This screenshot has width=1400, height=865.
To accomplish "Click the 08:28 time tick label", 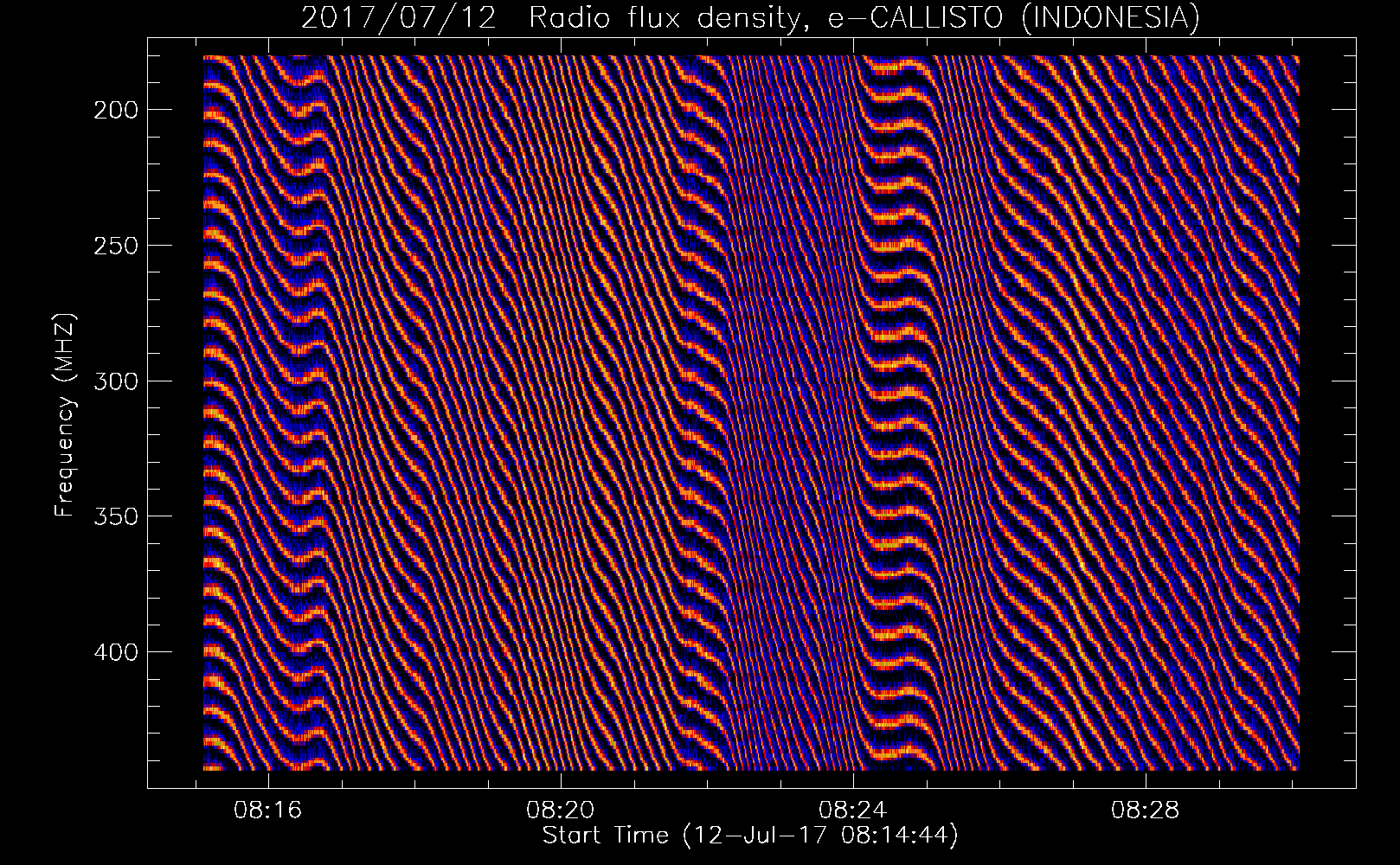I will click(1146, 811).
